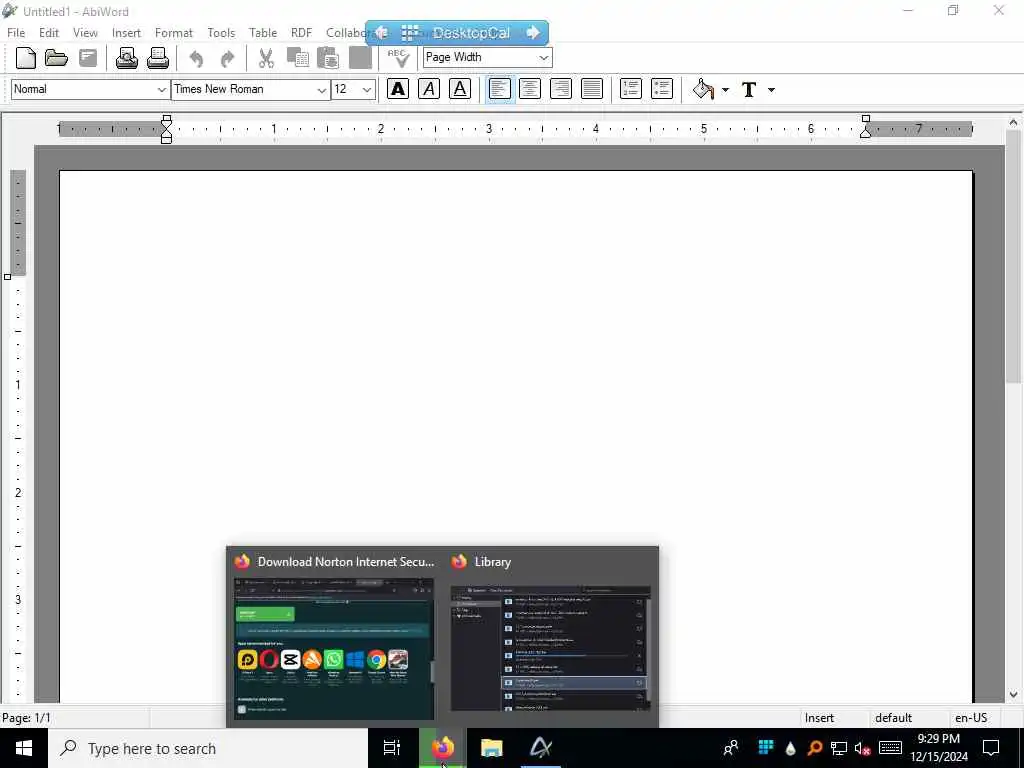Image resolution: width=1024 pixels, height=768 pixels.
Task: Center align the paragraph
Action: click(x=530, y=89)
